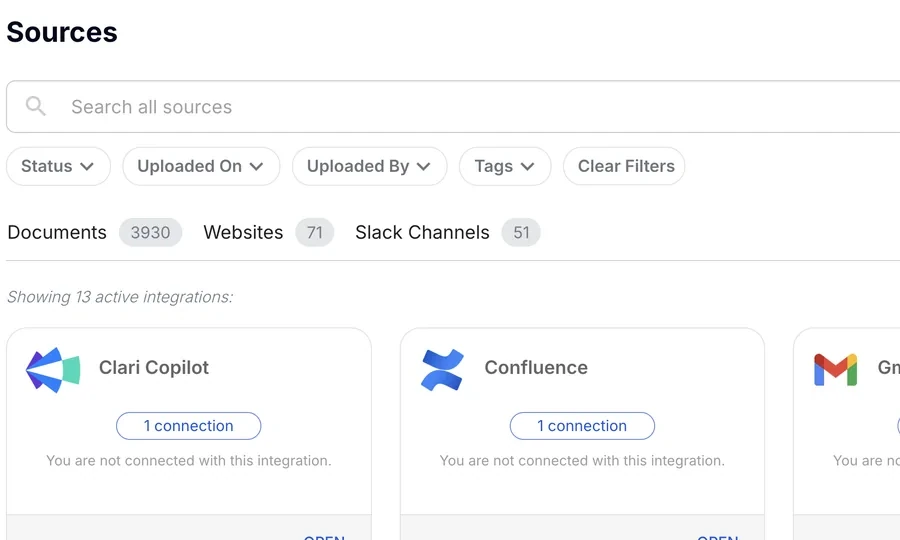Viewport: 900px width, 540px height.
Task: Click the Clear Filters button
Action: pyautogui.click(x=624, y=166)
